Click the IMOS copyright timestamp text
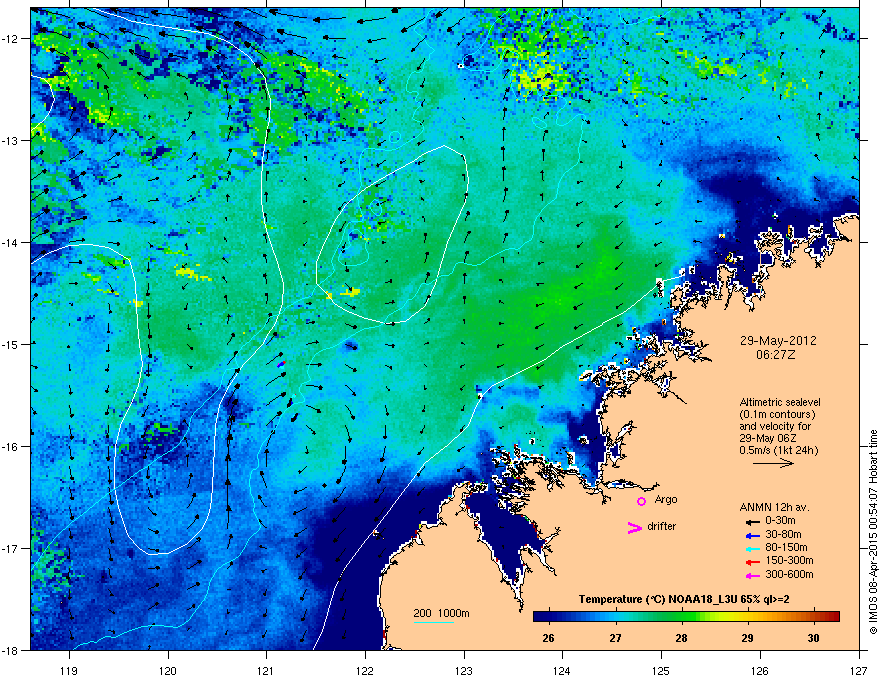This screenshot has height=680, width=880. tap(873, 532)
